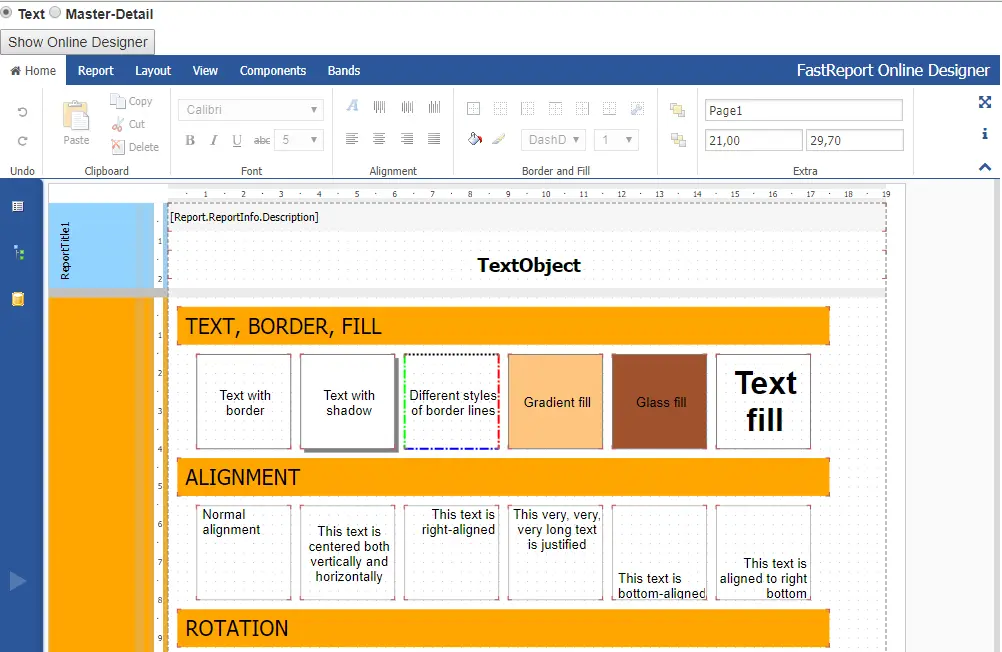Select the 'Normal alignment' text box
This screenshot has height=652, width=1002.
pyautogui.click(x=243, y=552)
